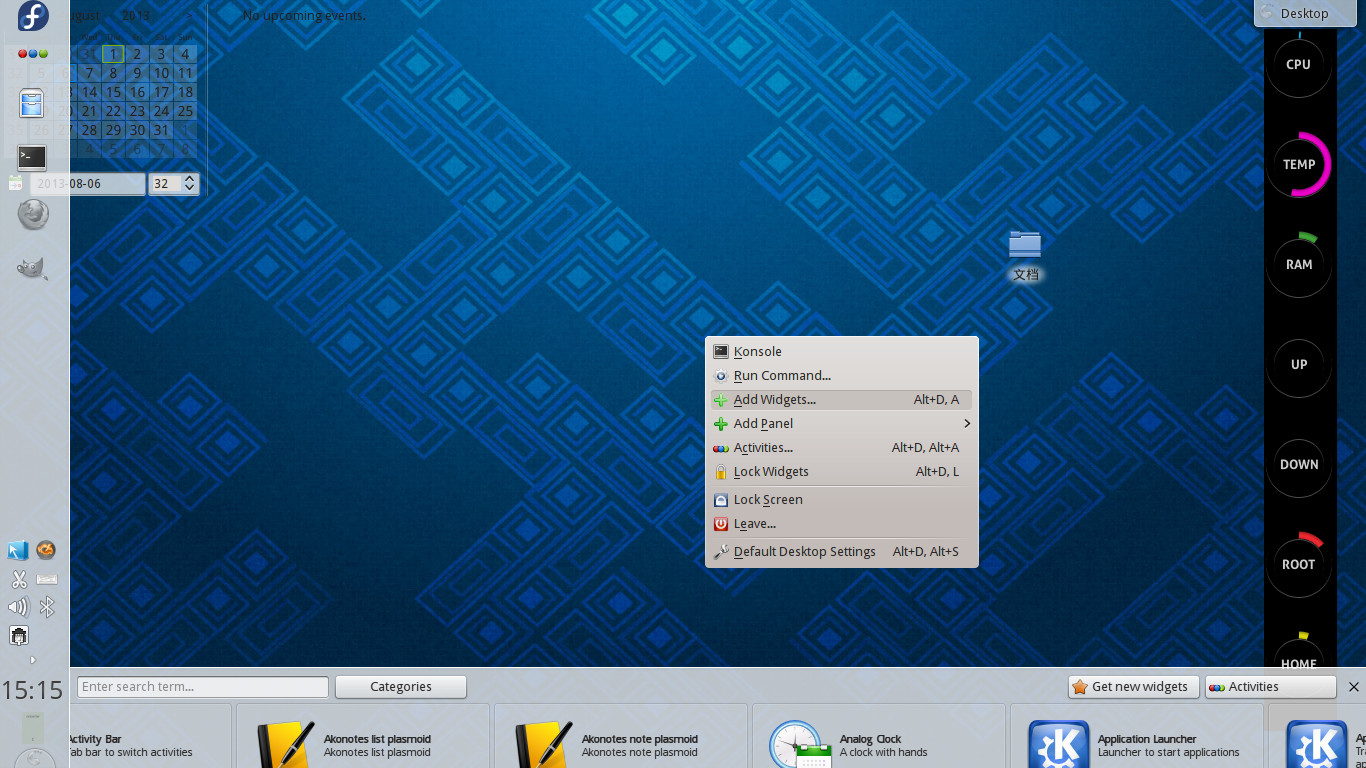Viewport: 1366px width, 768px height.
Task: Open the Konsole terminal launcher in left panel
Action: (32, 157)
